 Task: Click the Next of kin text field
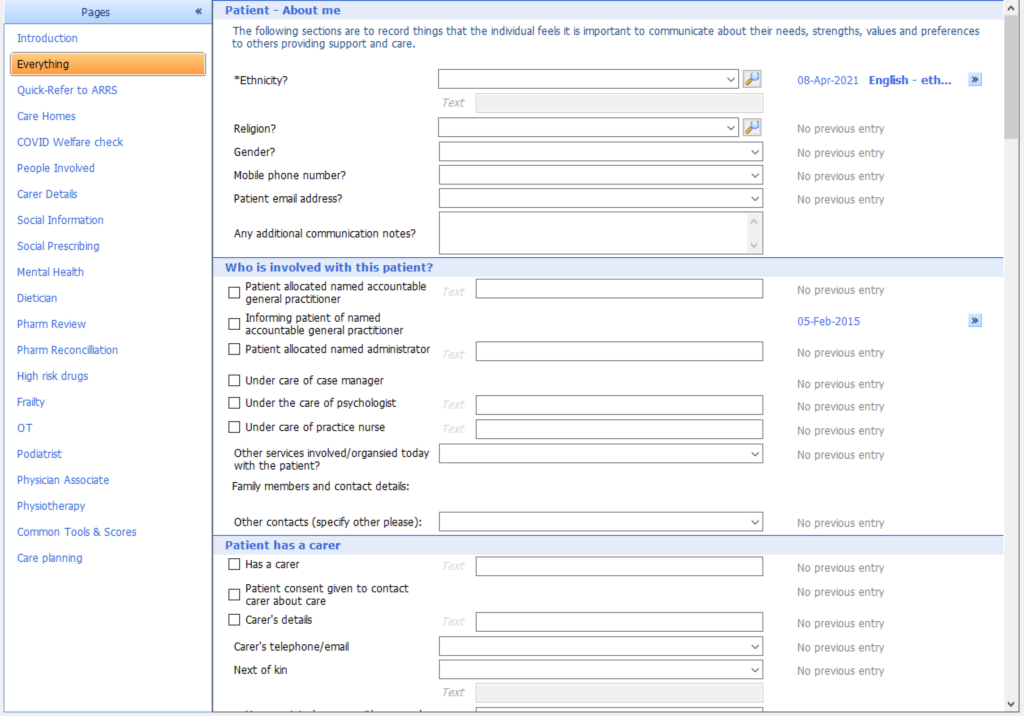click(619, 692)
